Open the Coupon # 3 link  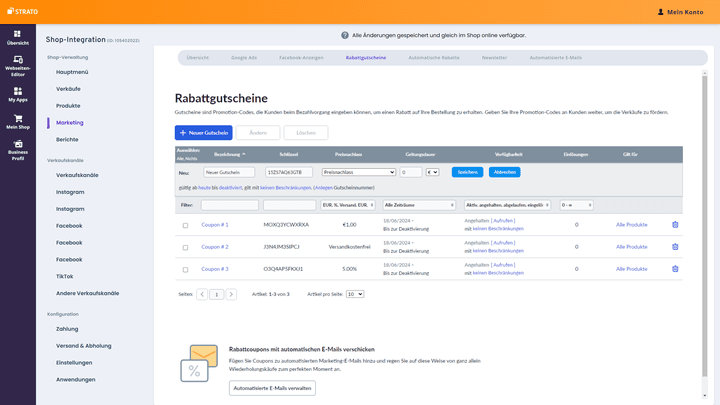coord(214,269)
